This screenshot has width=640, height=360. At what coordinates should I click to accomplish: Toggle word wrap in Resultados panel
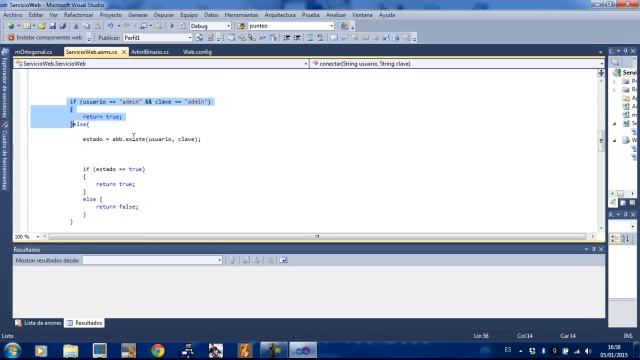(x=284, y=260)
